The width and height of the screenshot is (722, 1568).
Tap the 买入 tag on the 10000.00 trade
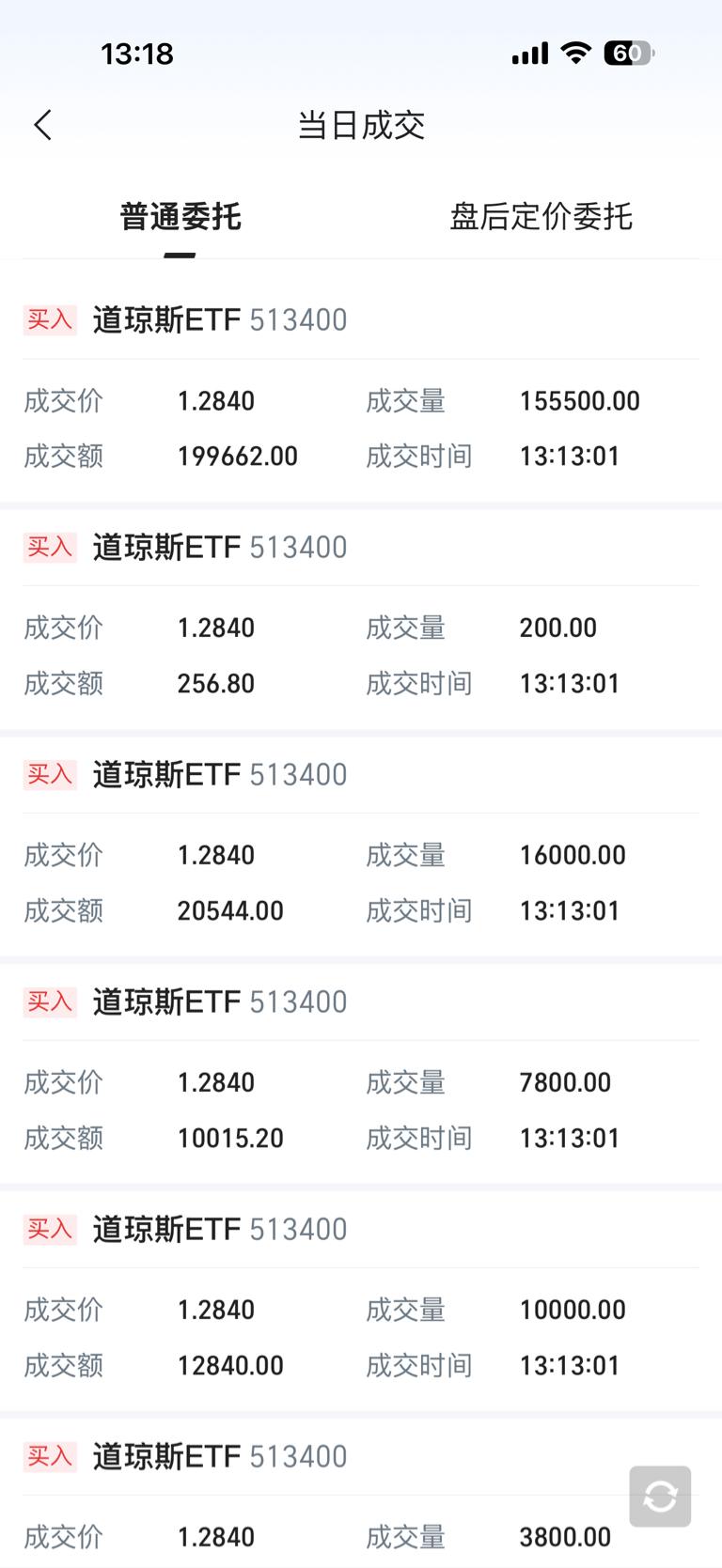click(x=50, y=1229)
